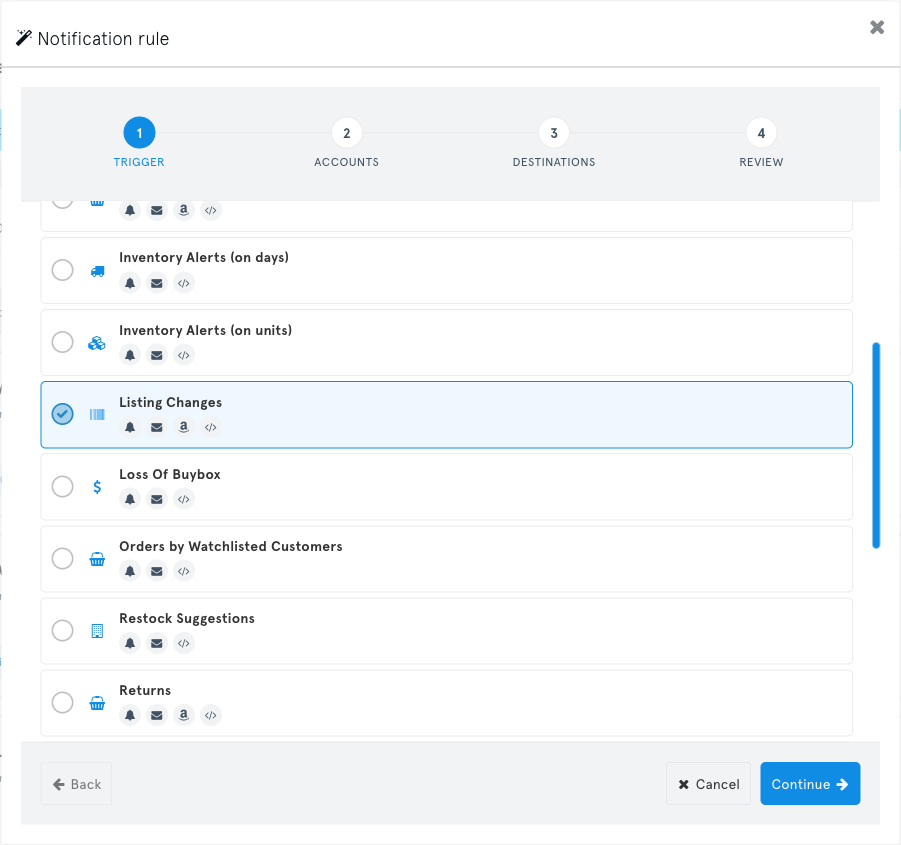This screenshot has height=845, width=901.
Task: Click the "Restock Suggestions" title text
Action: tap(187, 619)
